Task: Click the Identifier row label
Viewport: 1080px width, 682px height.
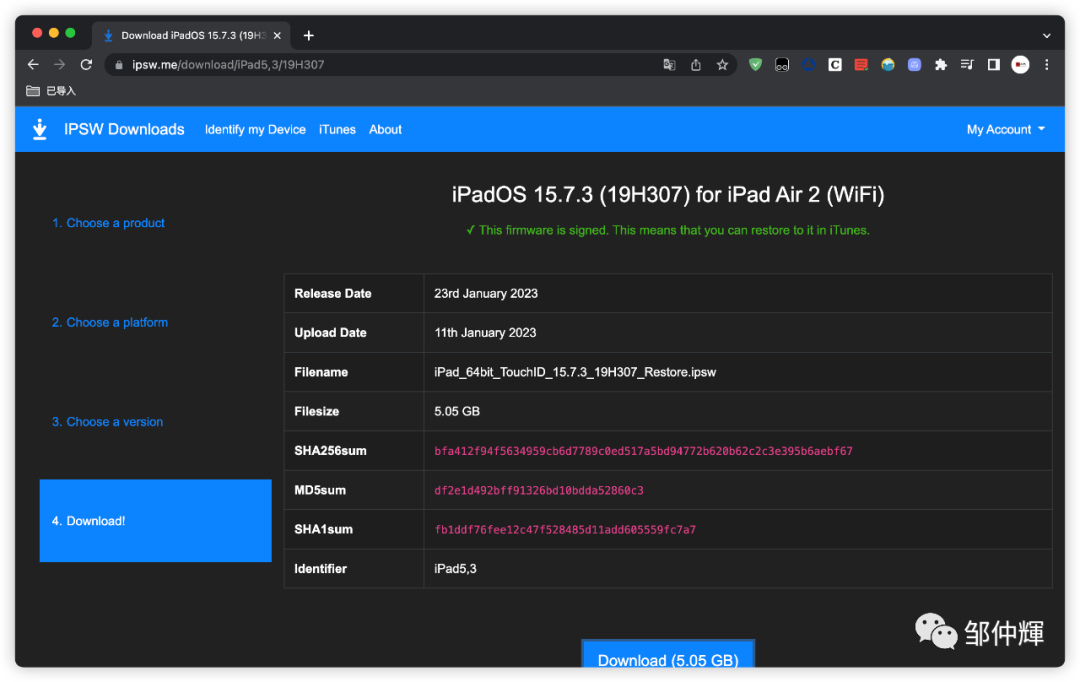Action: 320,569
